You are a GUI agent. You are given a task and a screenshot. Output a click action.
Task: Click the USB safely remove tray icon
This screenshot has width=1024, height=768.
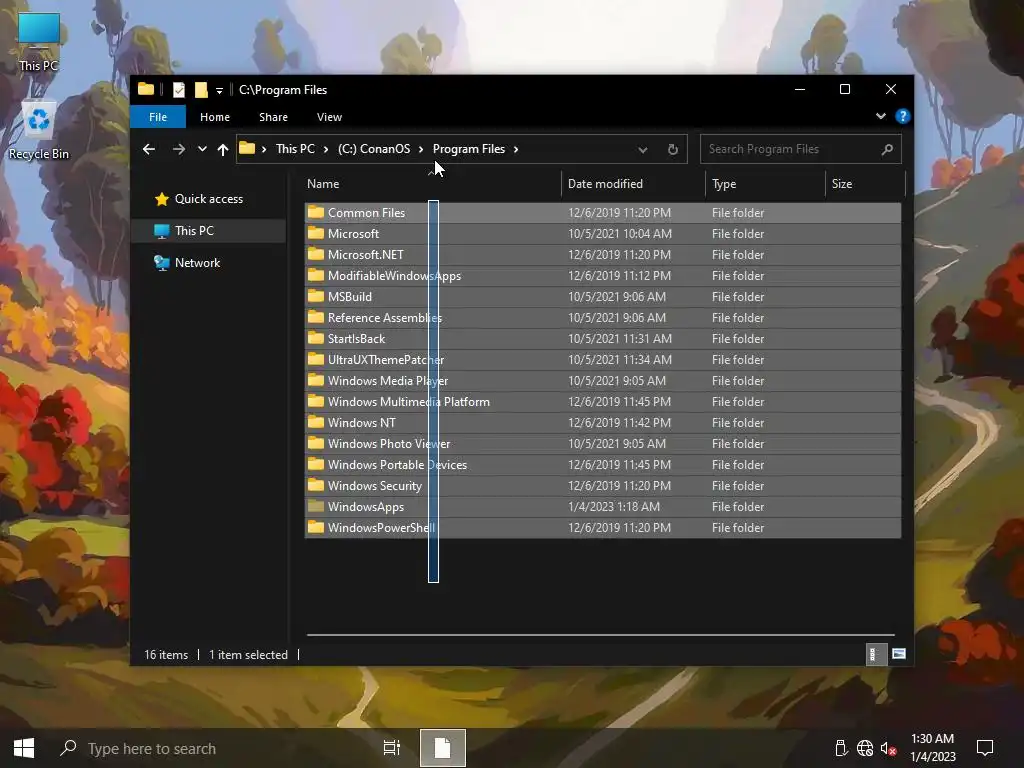click(841, 748)
